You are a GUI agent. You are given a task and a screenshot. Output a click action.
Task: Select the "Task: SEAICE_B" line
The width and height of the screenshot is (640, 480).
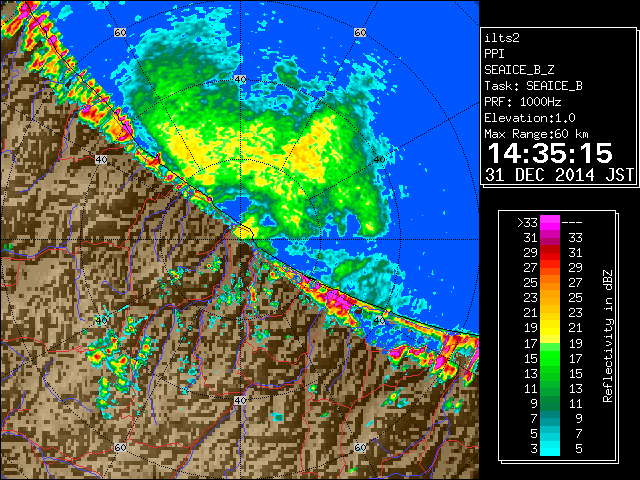point(533,86)
